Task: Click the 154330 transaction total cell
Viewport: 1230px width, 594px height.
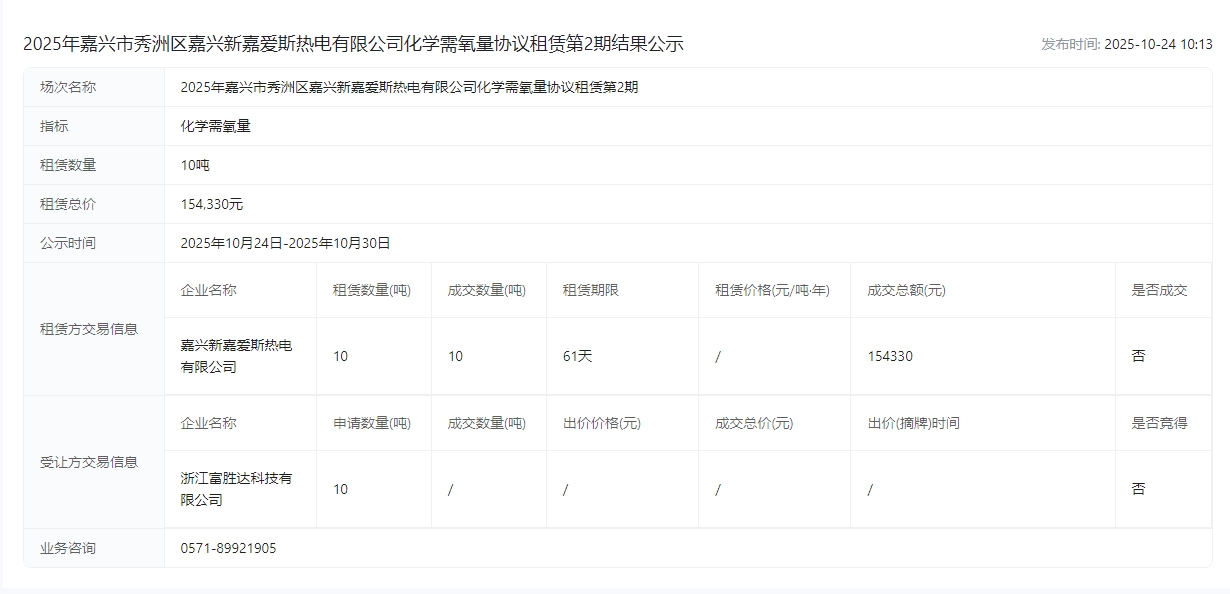Action: click(x=890, y=356)
